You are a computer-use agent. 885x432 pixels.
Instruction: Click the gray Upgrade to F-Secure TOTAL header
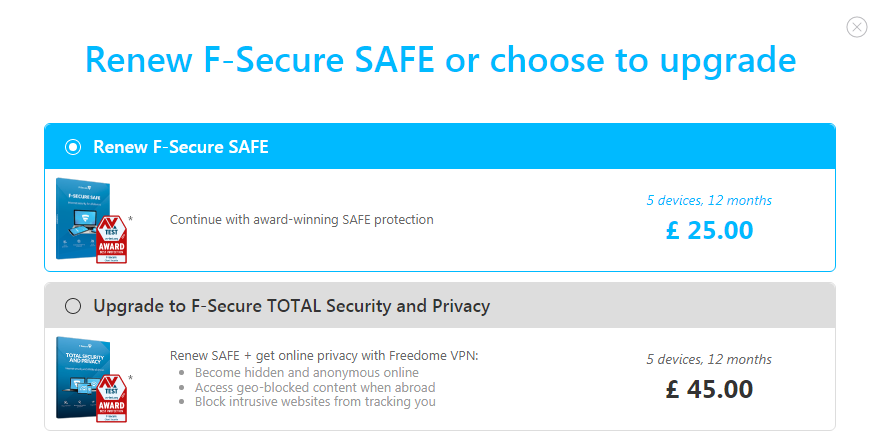450,305
